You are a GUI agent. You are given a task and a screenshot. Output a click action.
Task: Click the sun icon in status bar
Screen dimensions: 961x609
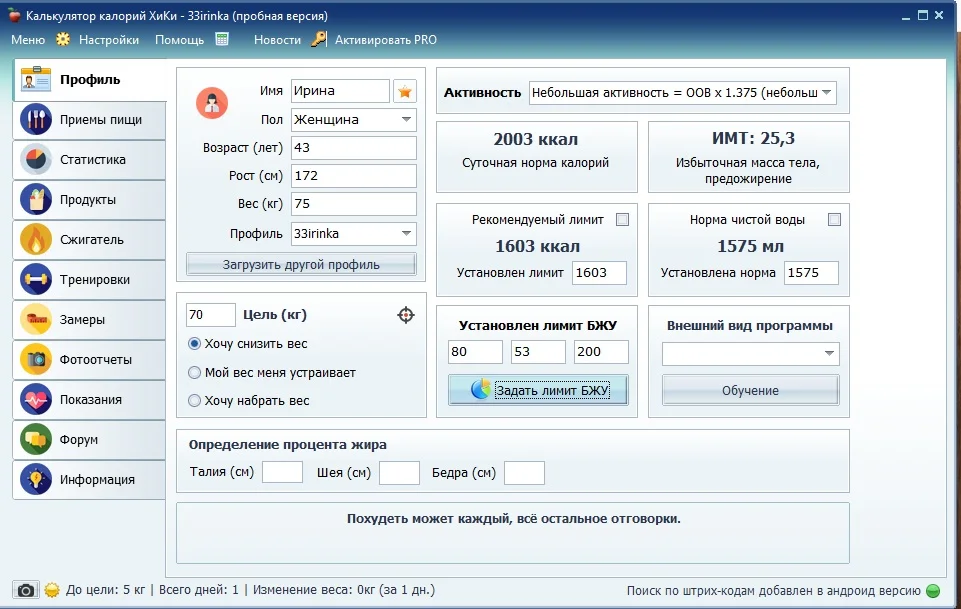[52, 590]
